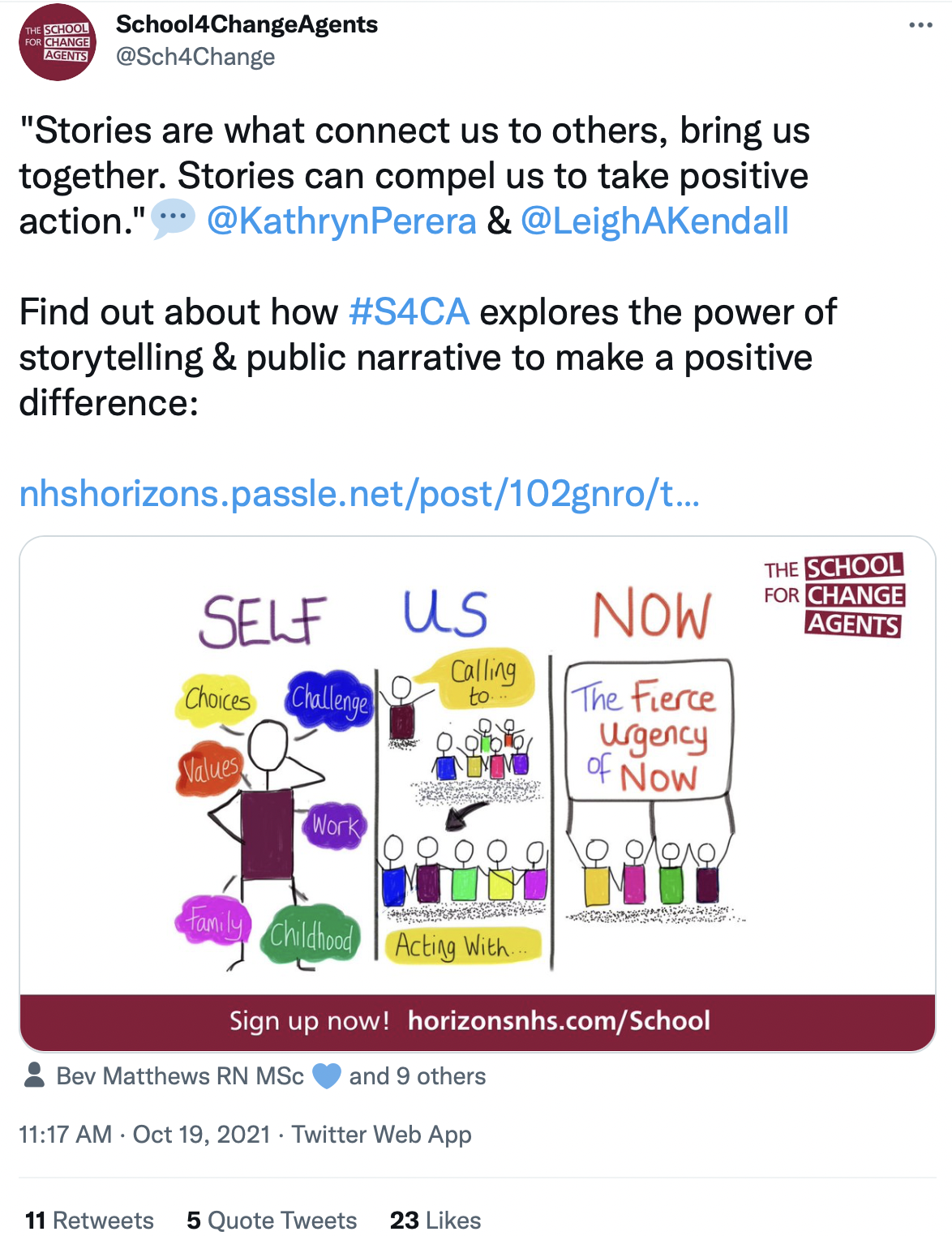This screenshot has height=1236, width=952.
Task: Open the #S4CA hashtag
Action: coord(409,311)
